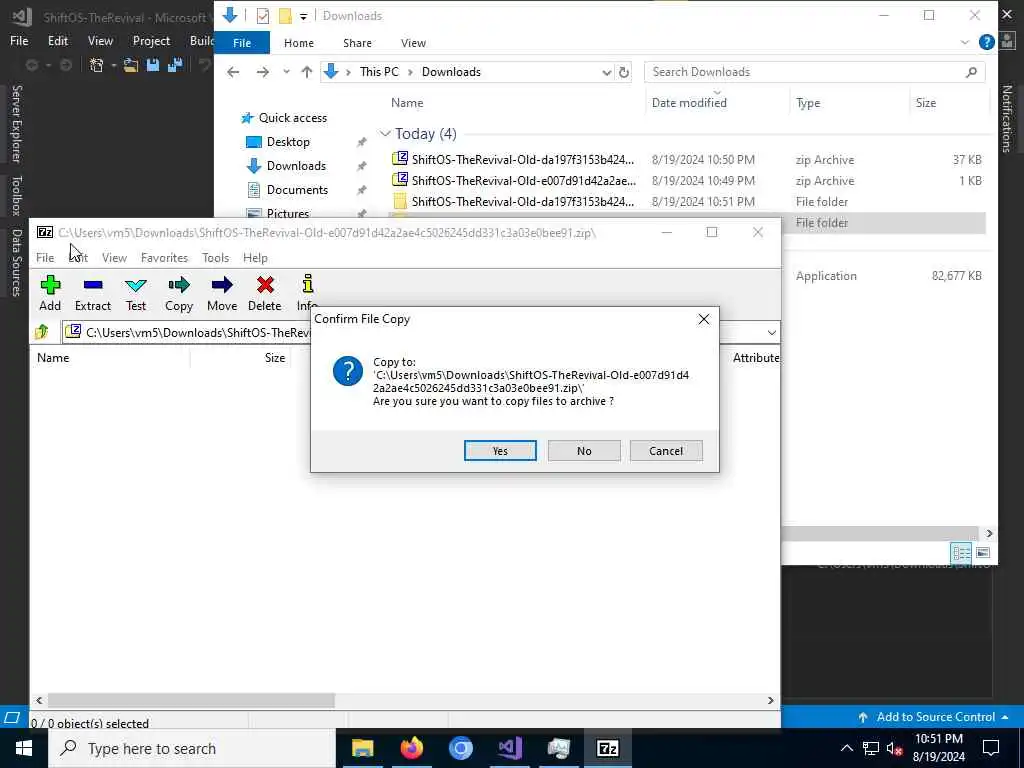1024x768 pixels.
Task: Expand the 7-Zip address path dropdown
Action: click(x=771, y=332)
